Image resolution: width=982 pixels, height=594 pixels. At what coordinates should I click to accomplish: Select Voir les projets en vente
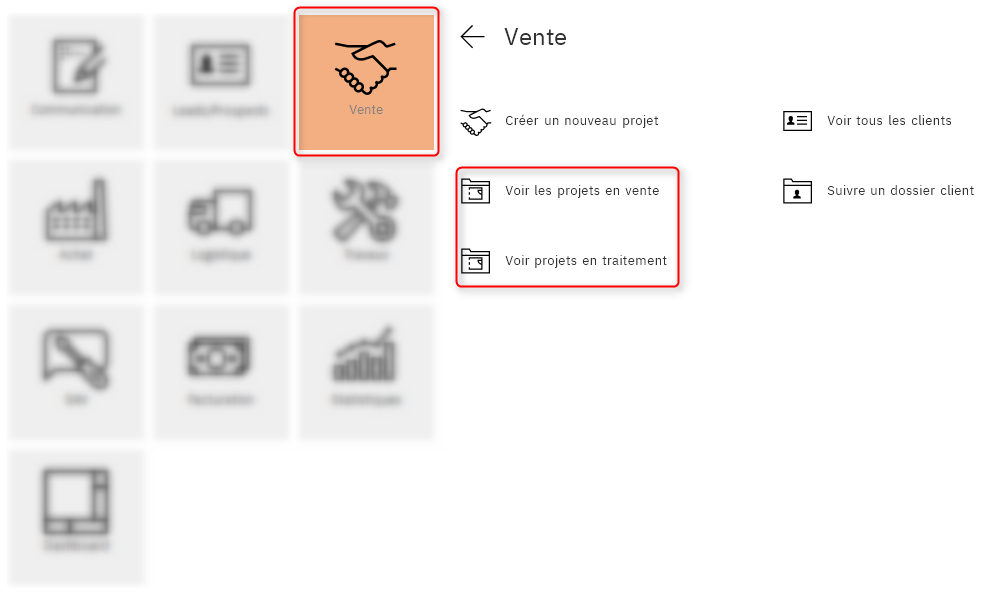click(x=582, y=191)
